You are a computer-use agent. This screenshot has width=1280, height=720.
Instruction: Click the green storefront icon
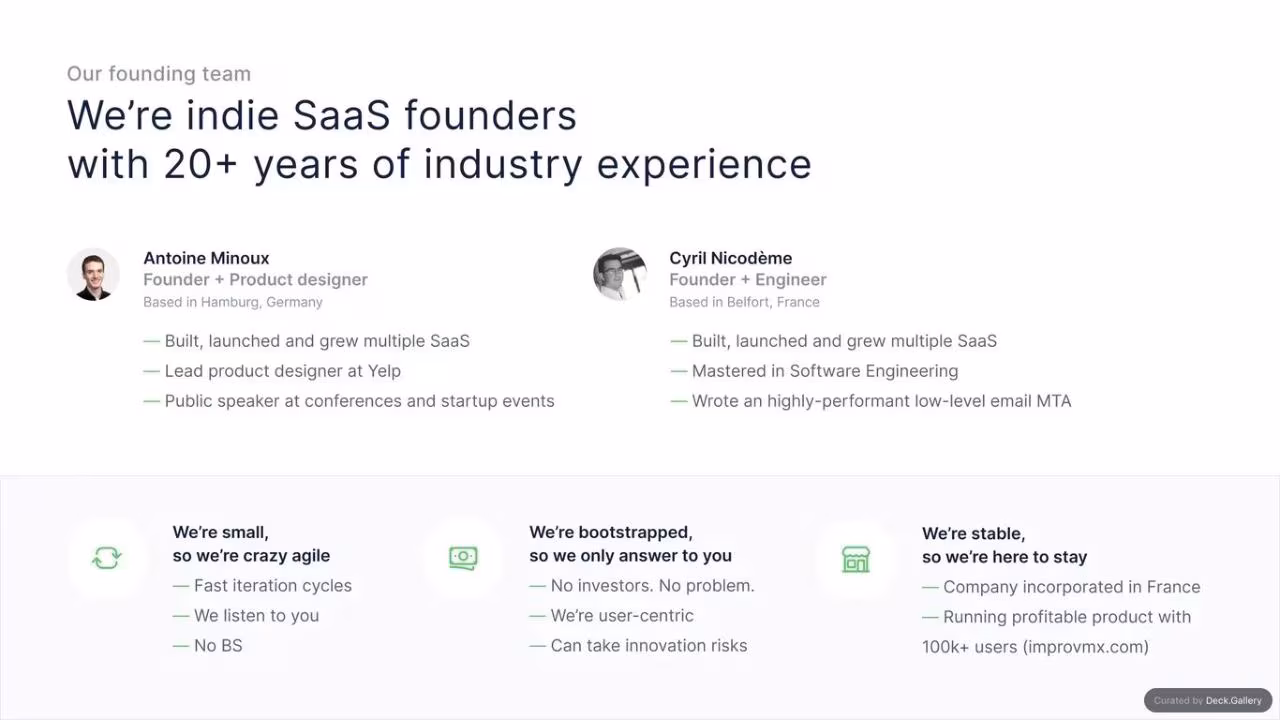coord(856,559)
